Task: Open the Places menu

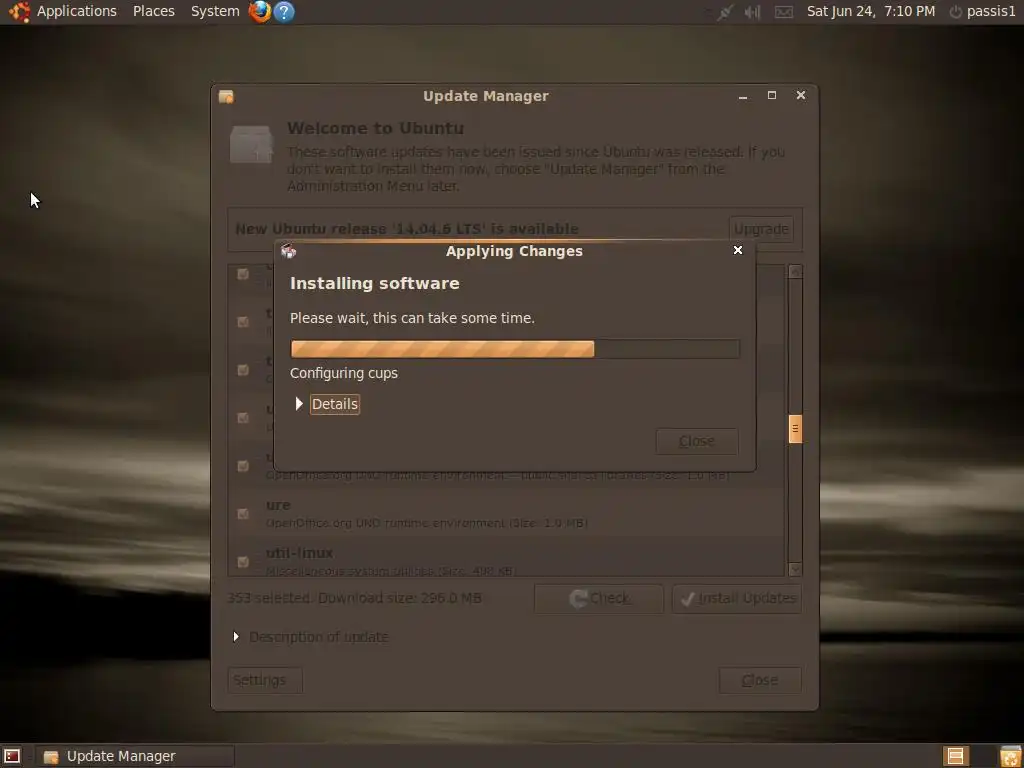Action: [x=153, y=11]
